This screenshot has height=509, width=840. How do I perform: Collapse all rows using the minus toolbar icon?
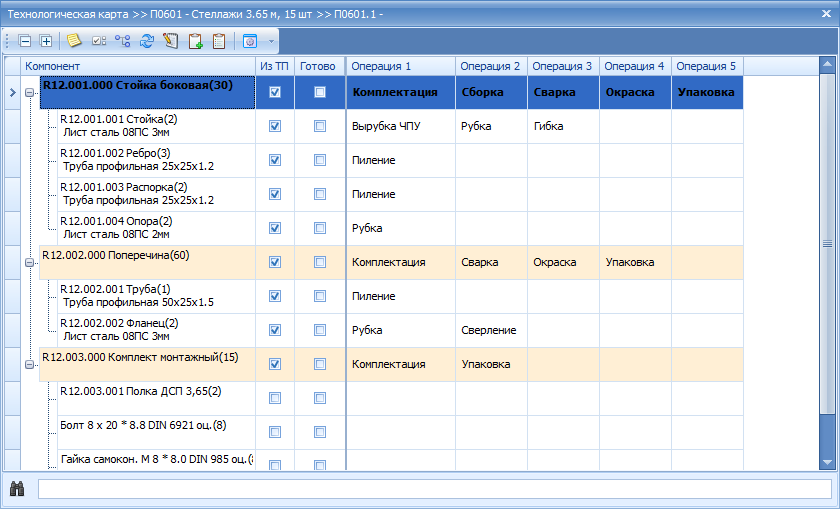[x=25, y=41]
